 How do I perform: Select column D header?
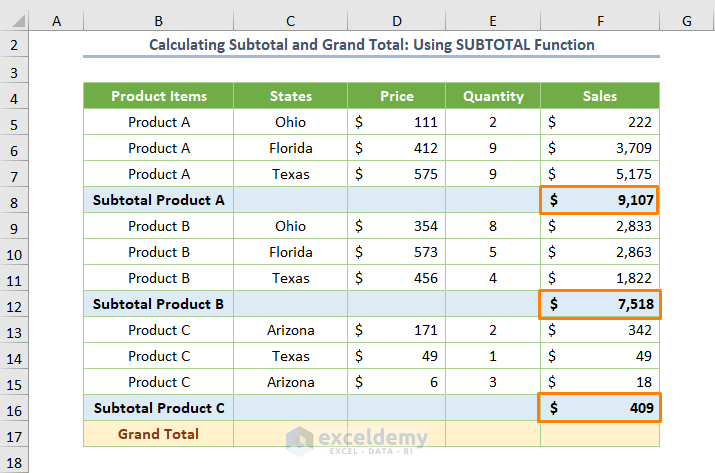pos(397,21)
